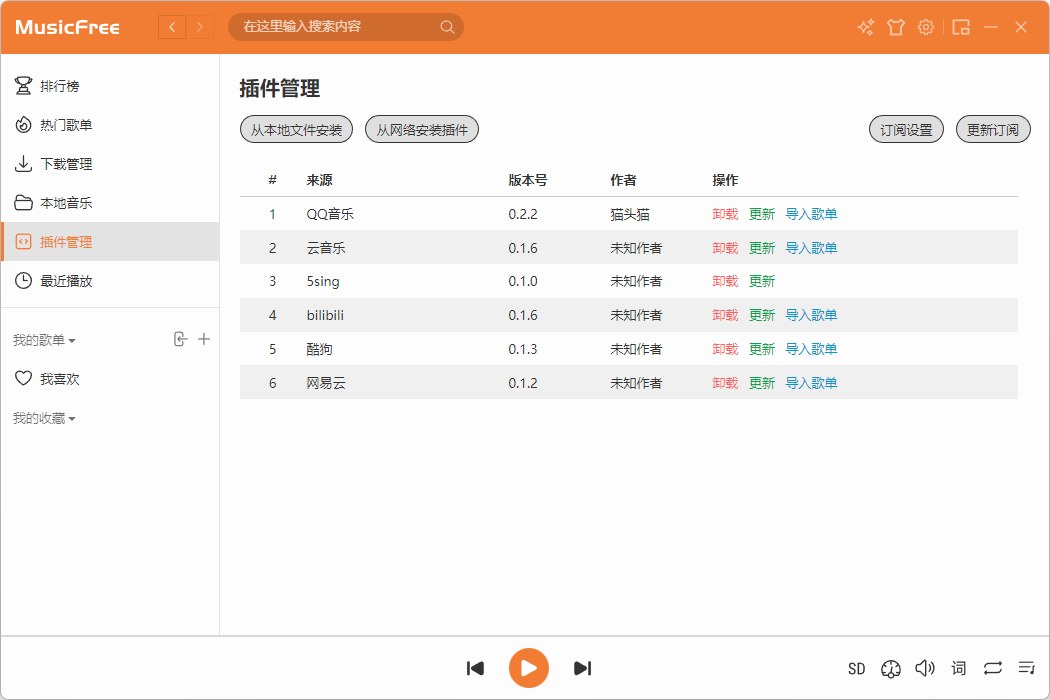Open the theme shirt icon

(896, 27)
